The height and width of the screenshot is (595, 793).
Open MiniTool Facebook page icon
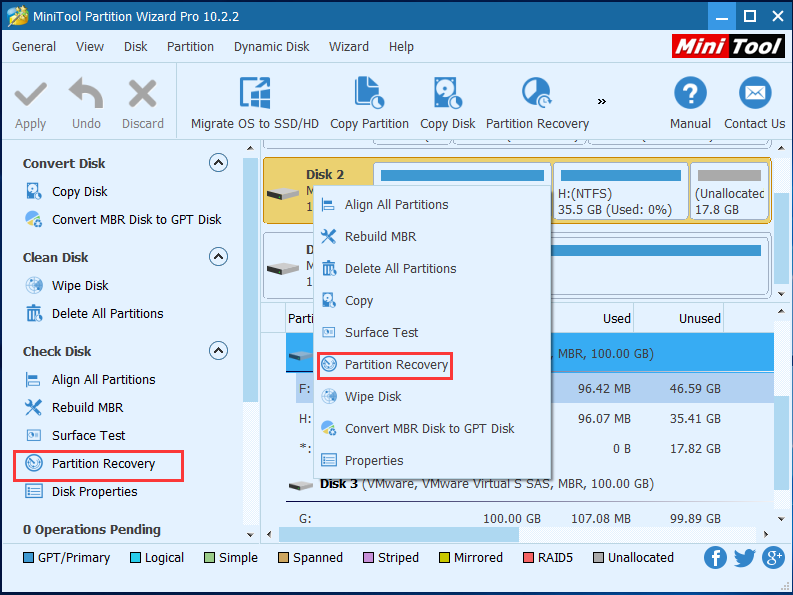tap(715, 558)
